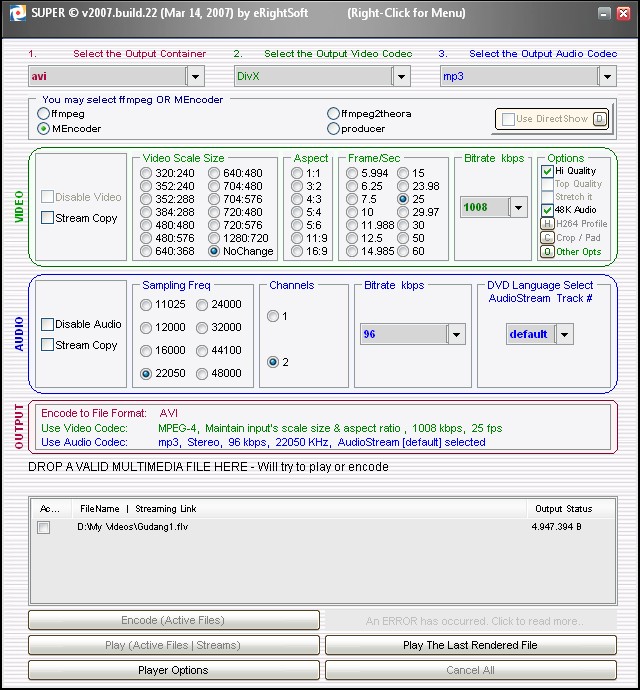This screenshot has width=640, height=690.
Task: Choose the 4:3 aspect ratio
Action: click(x=297, y=199)
